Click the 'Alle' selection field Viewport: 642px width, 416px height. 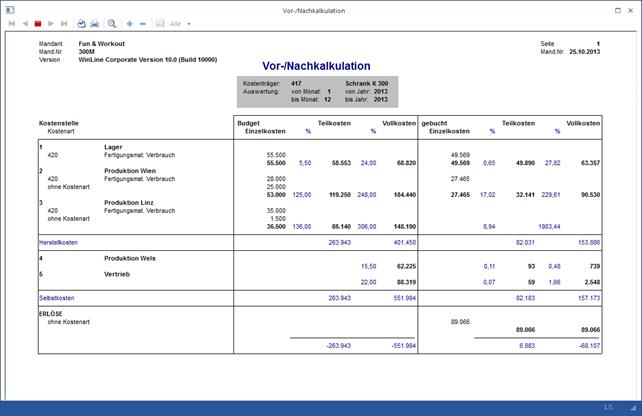coord(175,23)
